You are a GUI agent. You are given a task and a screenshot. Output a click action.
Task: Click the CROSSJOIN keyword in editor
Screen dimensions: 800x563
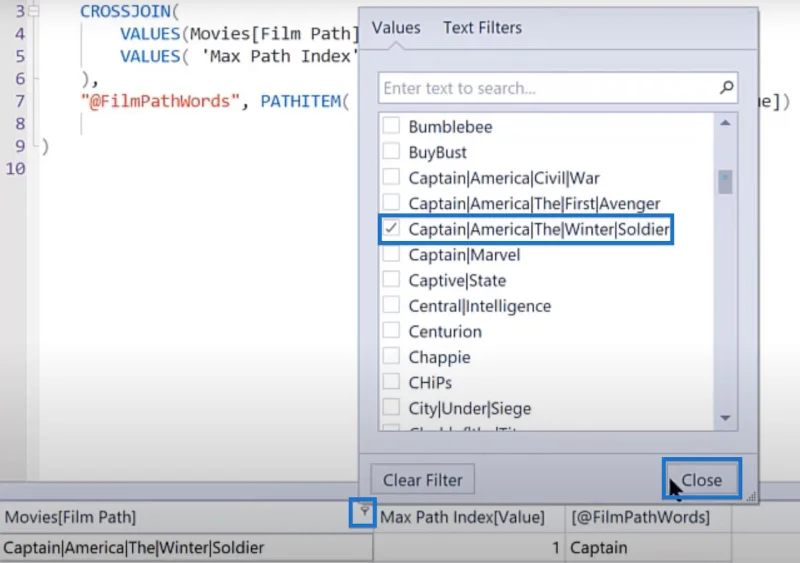point(126,11)
